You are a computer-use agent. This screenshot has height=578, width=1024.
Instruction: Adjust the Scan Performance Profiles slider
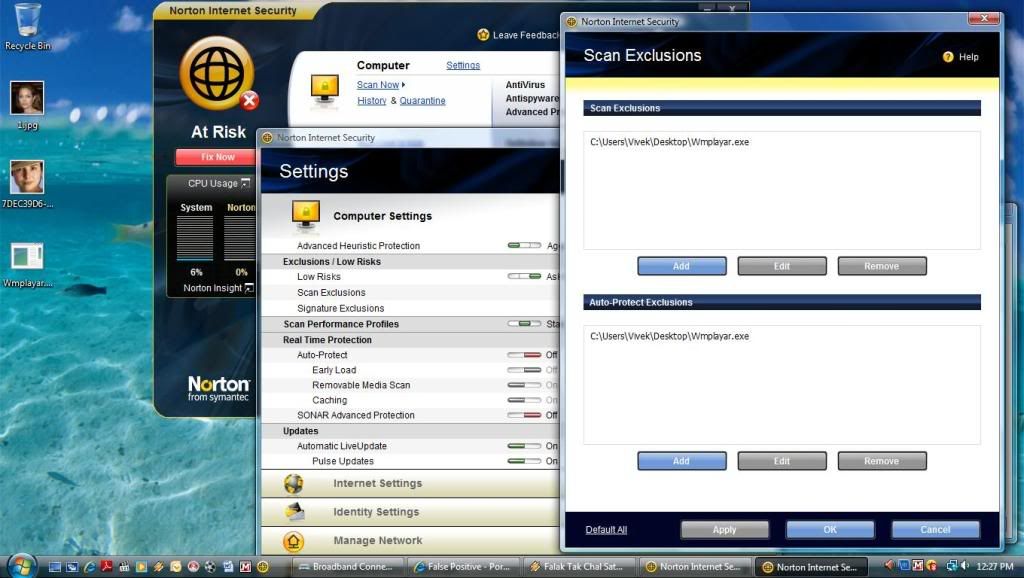pos(524,324)
